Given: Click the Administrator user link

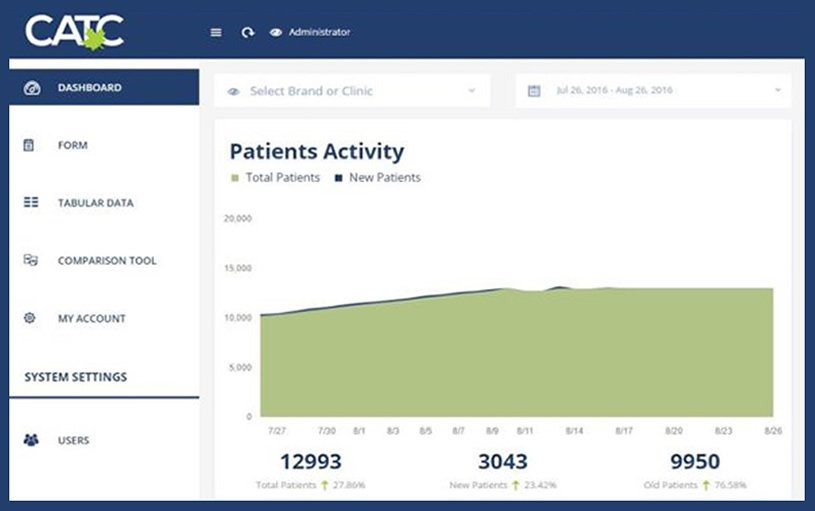Looking at the screenshot, I should click(x=319, y=32).
